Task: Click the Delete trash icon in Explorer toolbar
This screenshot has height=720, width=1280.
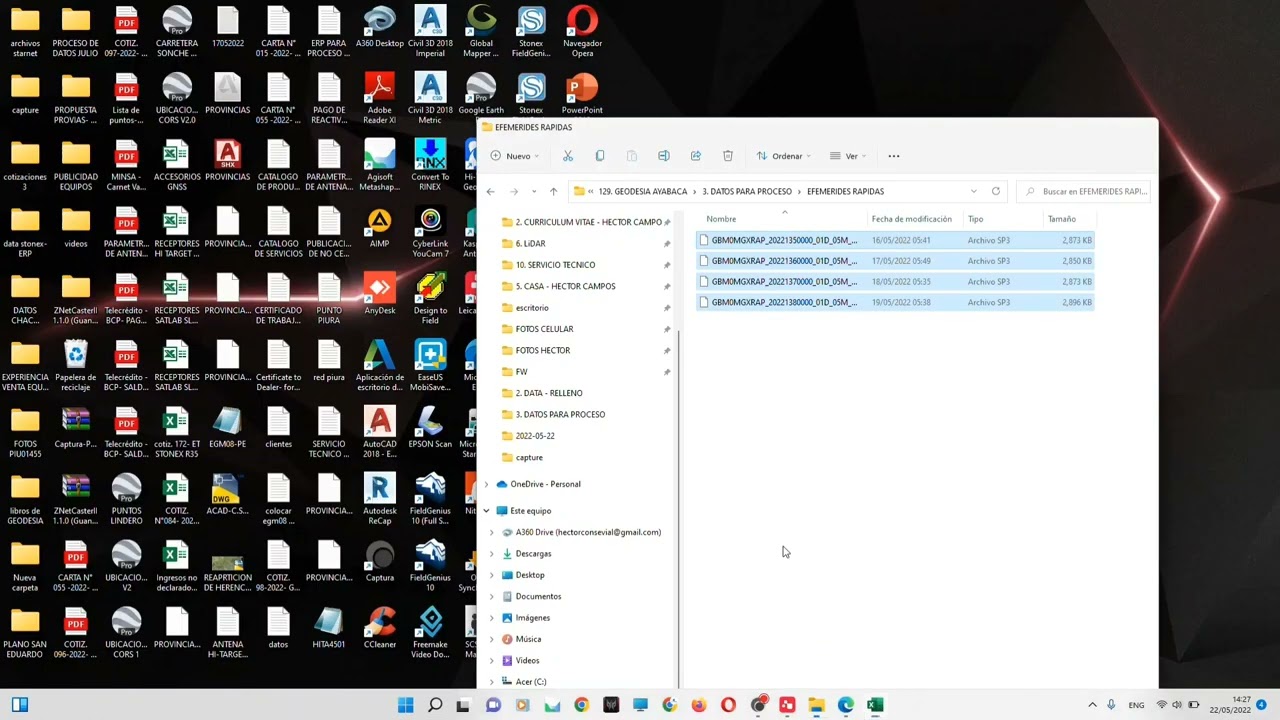Action: tap(728, 156)
